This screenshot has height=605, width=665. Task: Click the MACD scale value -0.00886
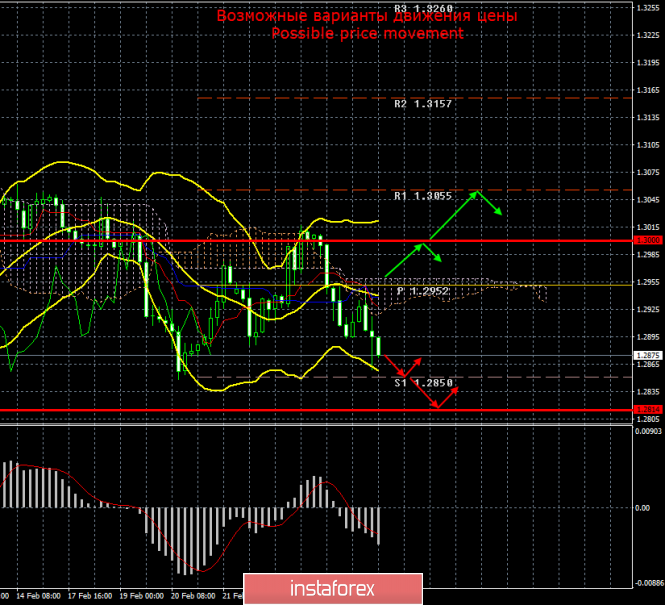click(649, 583)
